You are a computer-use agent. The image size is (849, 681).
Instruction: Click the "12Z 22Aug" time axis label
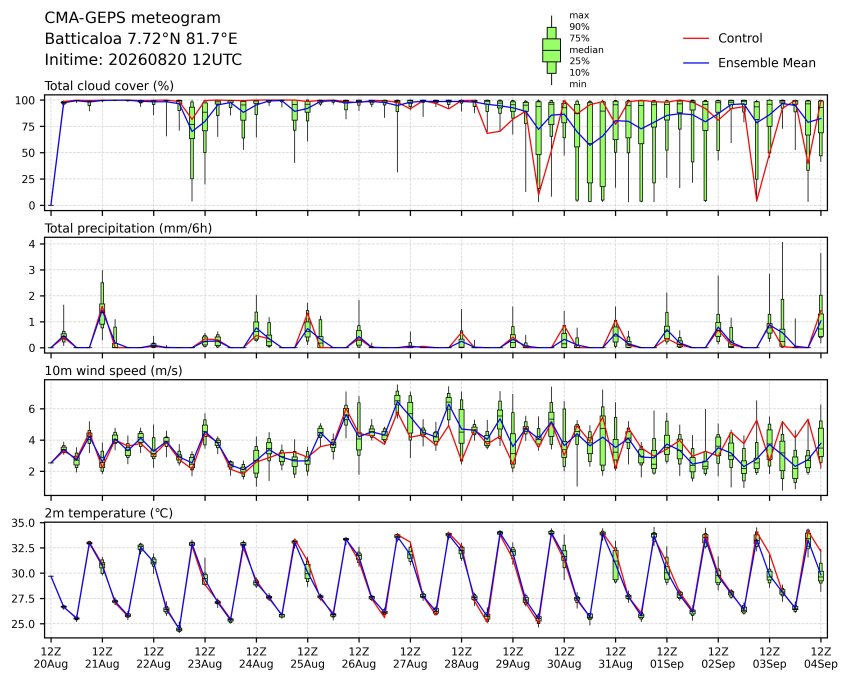(154, 658)
